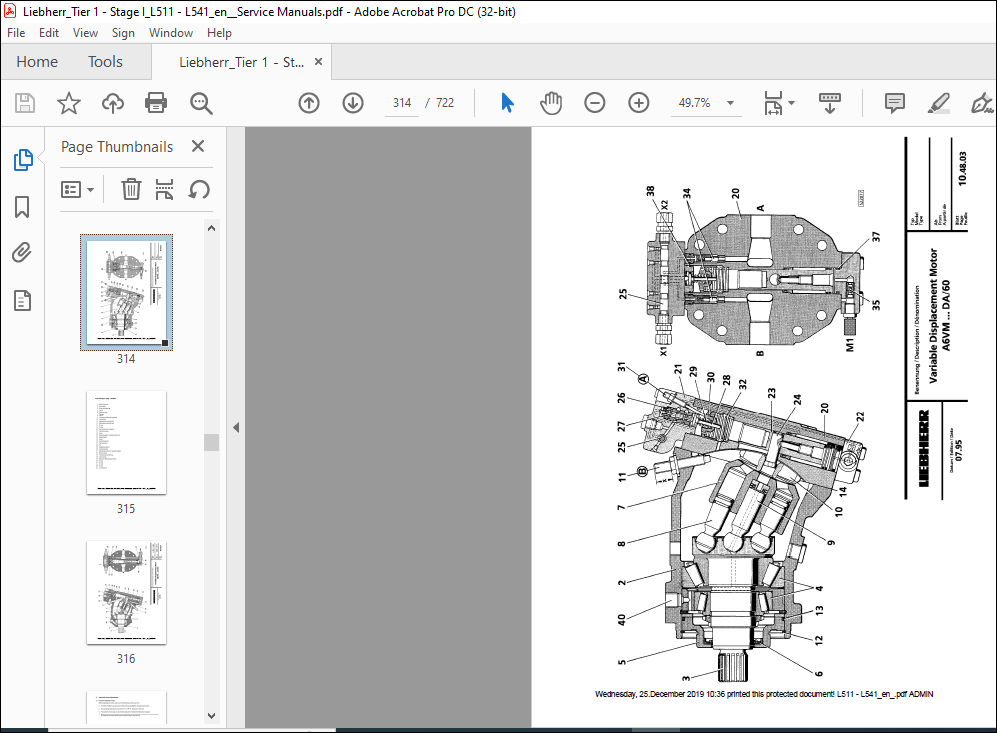The image size is (997, 733).
Task: Add a sticky note comment
Action: click(x=895, y=103)
